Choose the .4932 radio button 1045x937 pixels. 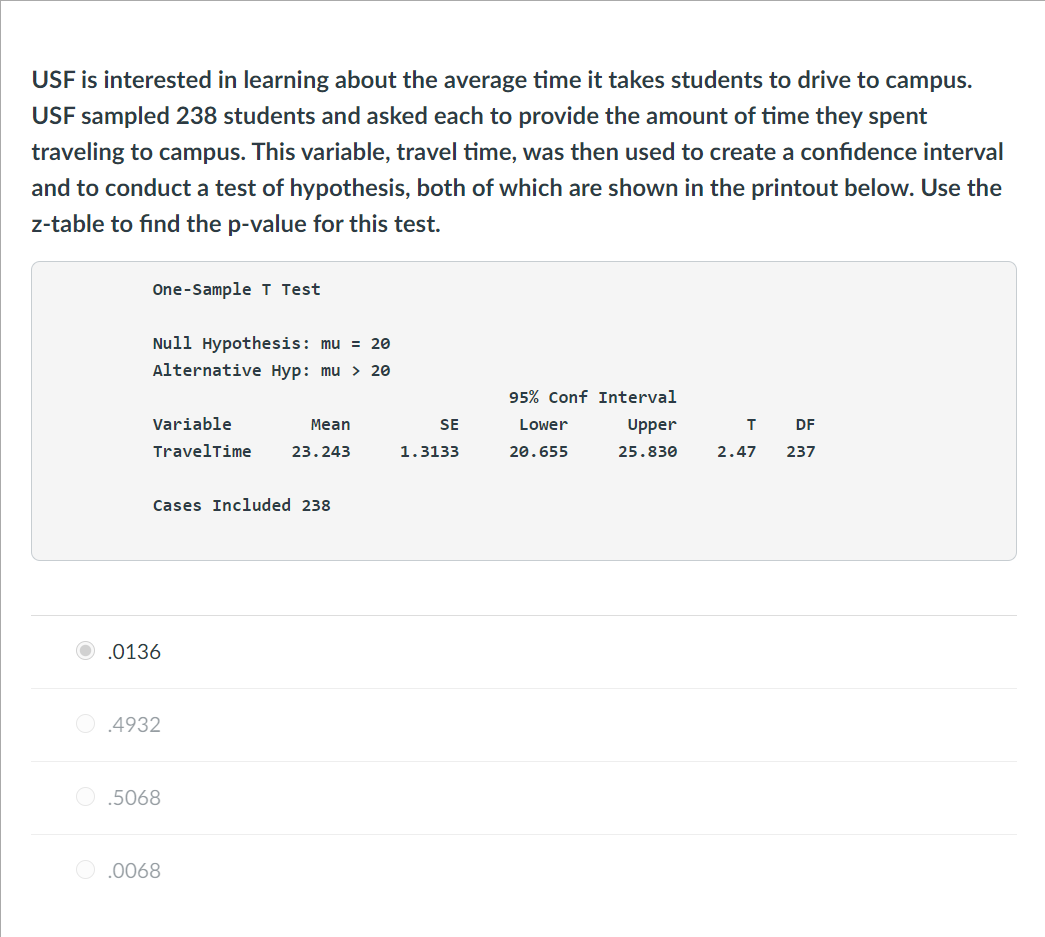point(88,725)
